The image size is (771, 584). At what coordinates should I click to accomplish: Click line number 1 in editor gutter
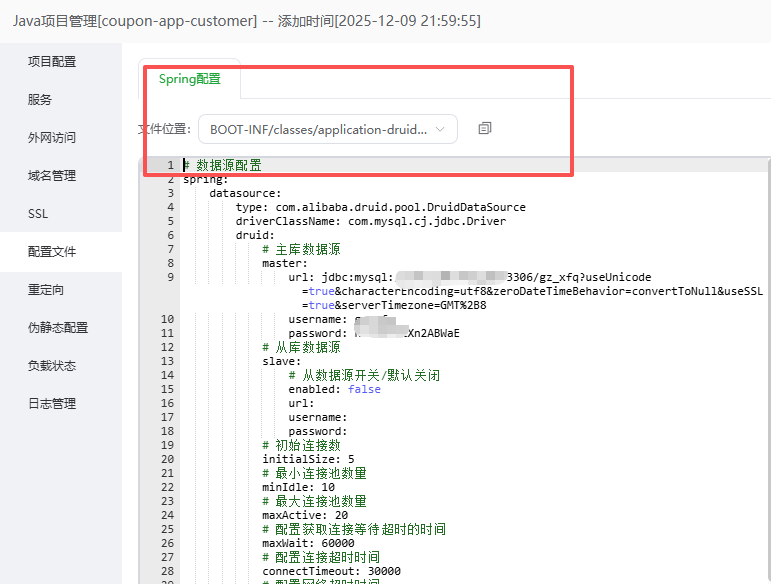(x=169, y=165)
